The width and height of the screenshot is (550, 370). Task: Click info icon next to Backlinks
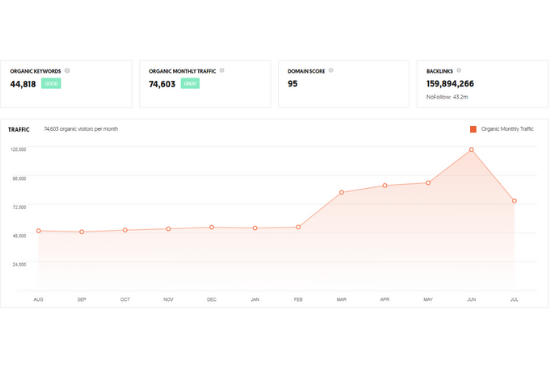tap(459, 70)
